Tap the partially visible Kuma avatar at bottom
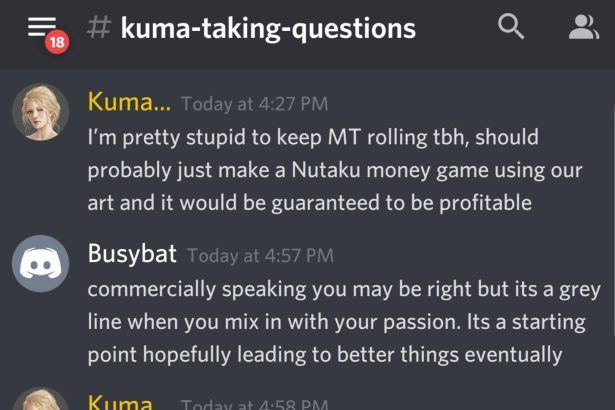Viewport: 615px width, 410px height. (x=40, y=398)
